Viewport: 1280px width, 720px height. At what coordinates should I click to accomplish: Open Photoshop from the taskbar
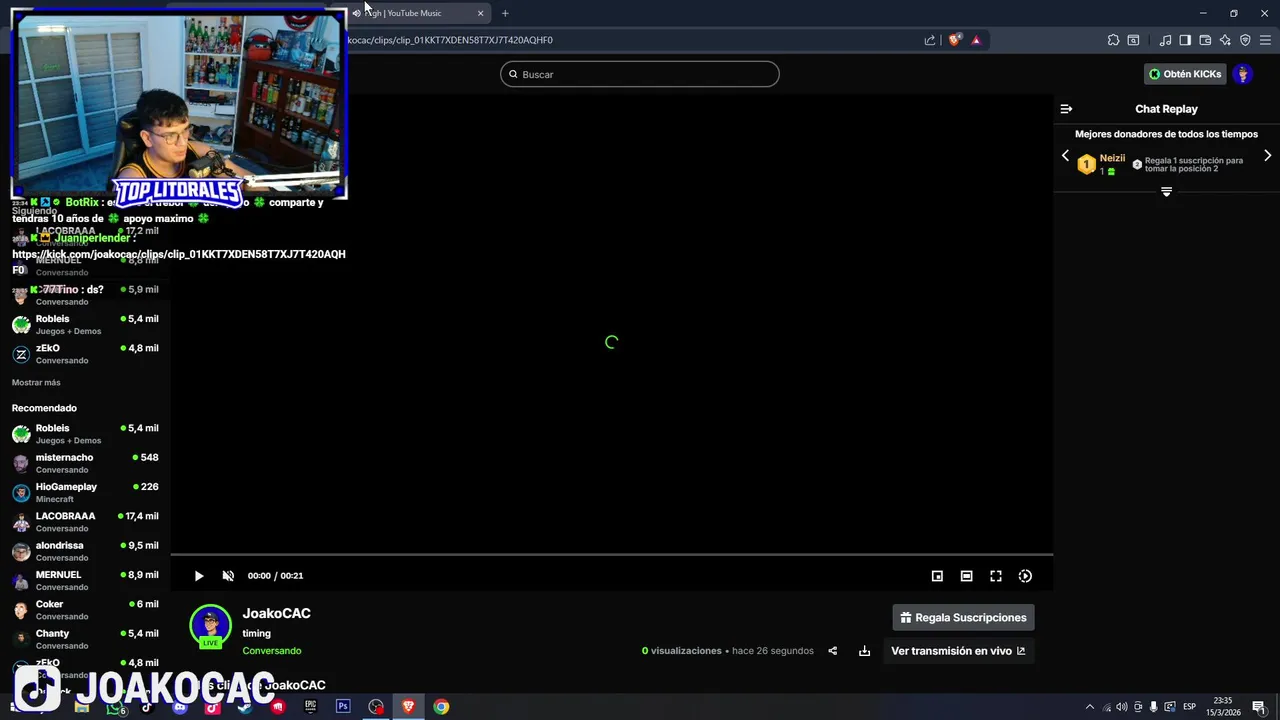[343, 706]
